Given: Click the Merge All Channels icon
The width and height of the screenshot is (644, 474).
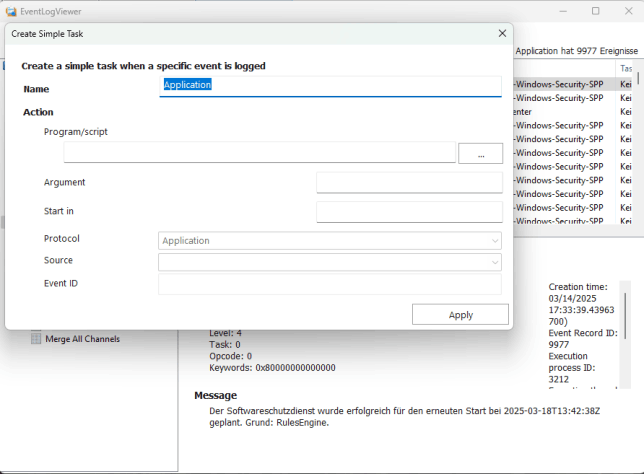Looking at the screenshot, I should pos(37,339).
